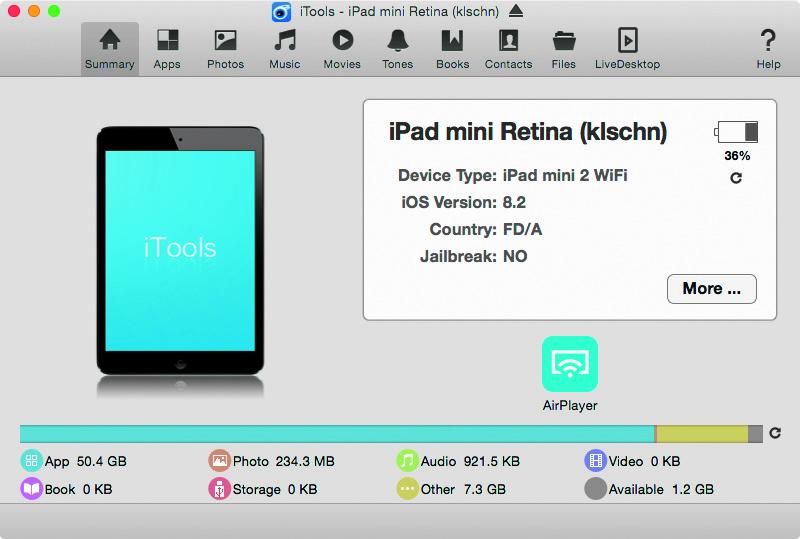Click the Jailbreak status NO
This screenshot has width=800, height=539.
click(515, 256)
